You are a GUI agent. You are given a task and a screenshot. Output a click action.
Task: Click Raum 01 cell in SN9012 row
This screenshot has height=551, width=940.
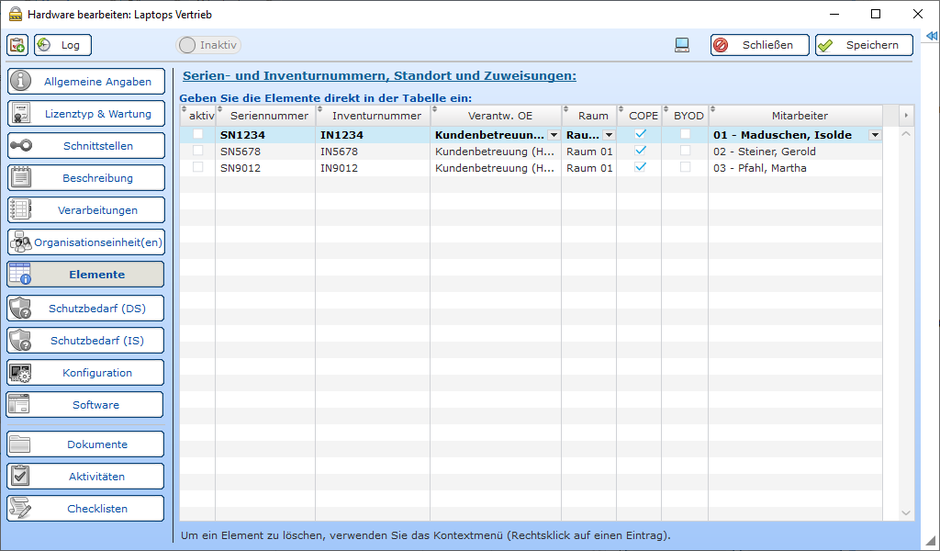(589, 168)
